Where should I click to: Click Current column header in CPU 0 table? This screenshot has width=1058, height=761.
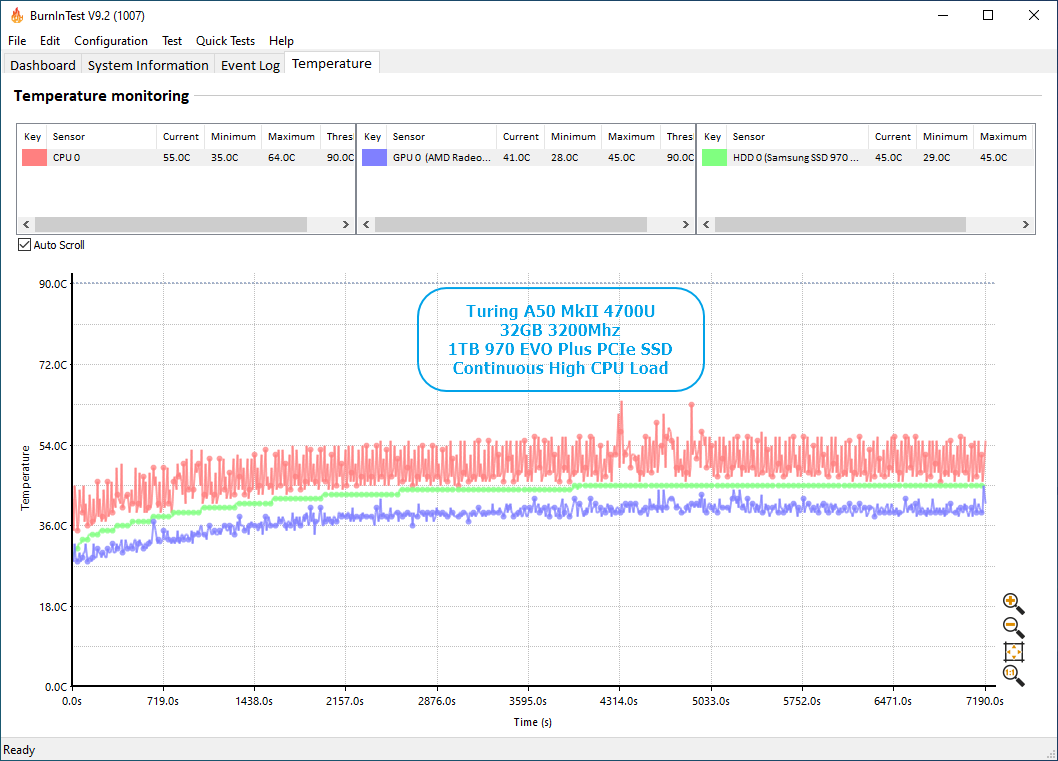[181, 136]
